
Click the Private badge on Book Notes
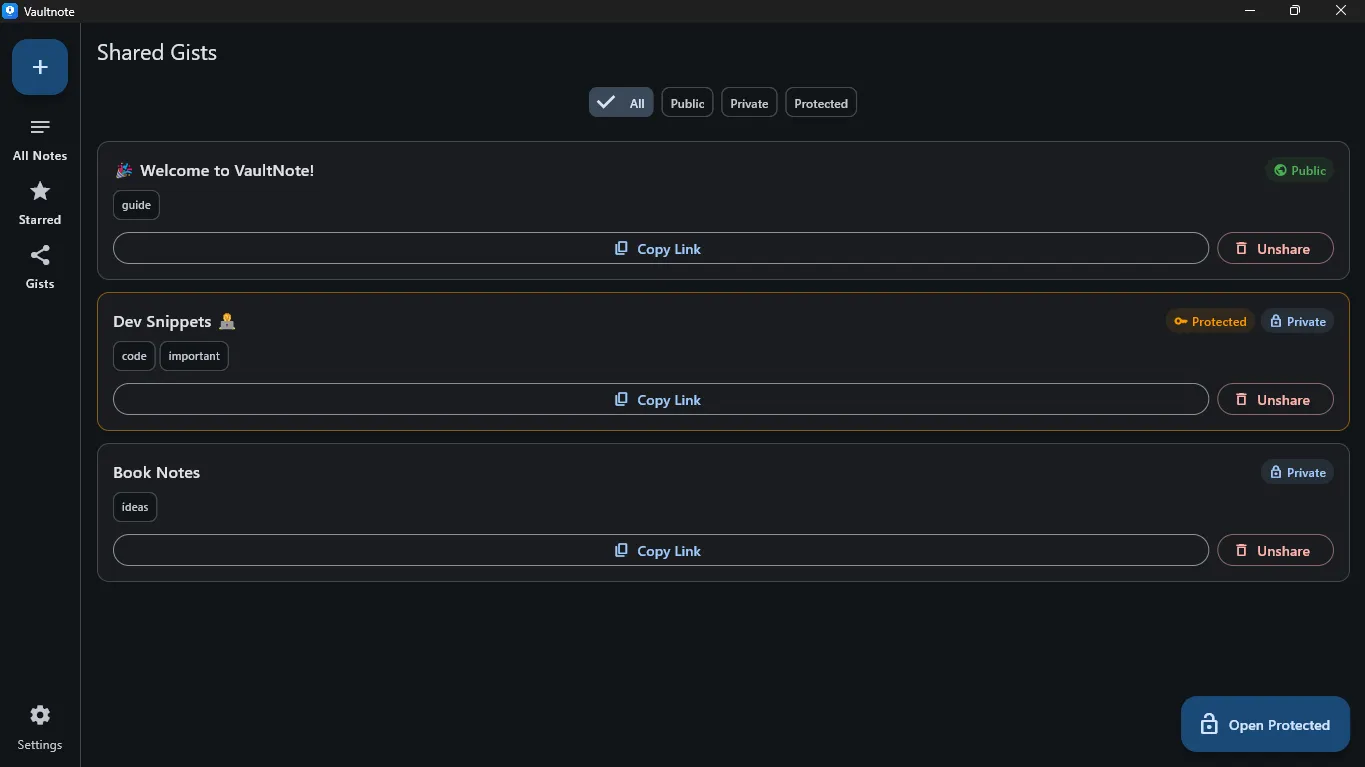point(1297,472)
